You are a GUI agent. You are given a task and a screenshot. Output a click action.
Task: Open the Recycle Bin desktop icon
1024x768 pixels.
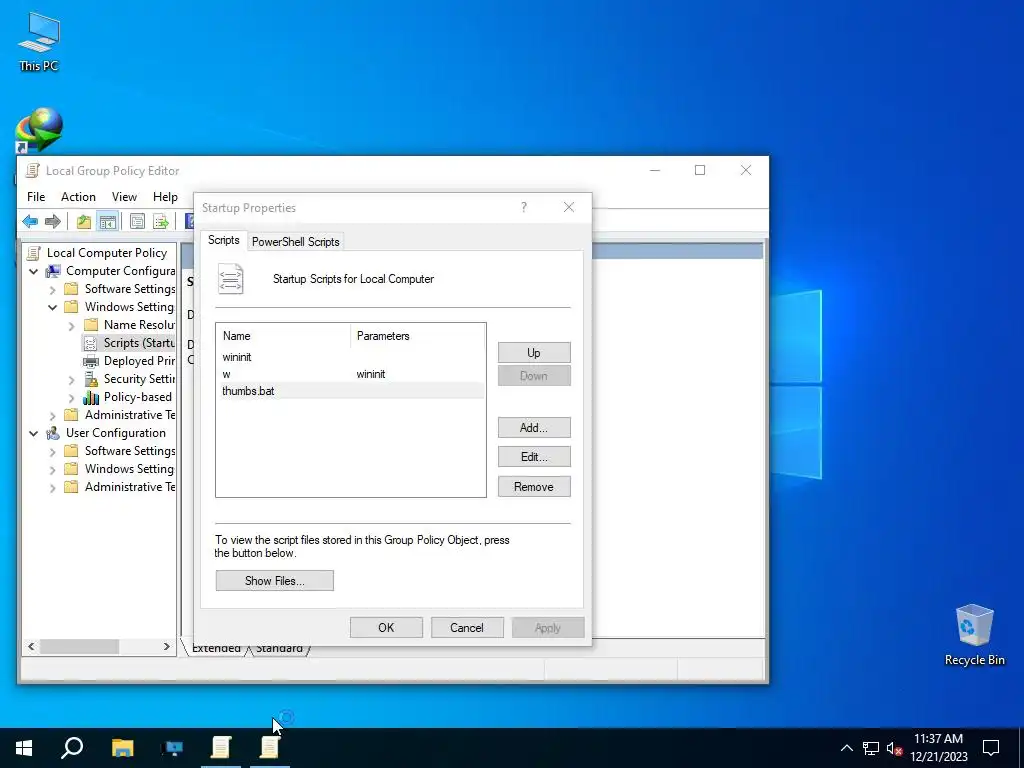(x=974, y=634)
